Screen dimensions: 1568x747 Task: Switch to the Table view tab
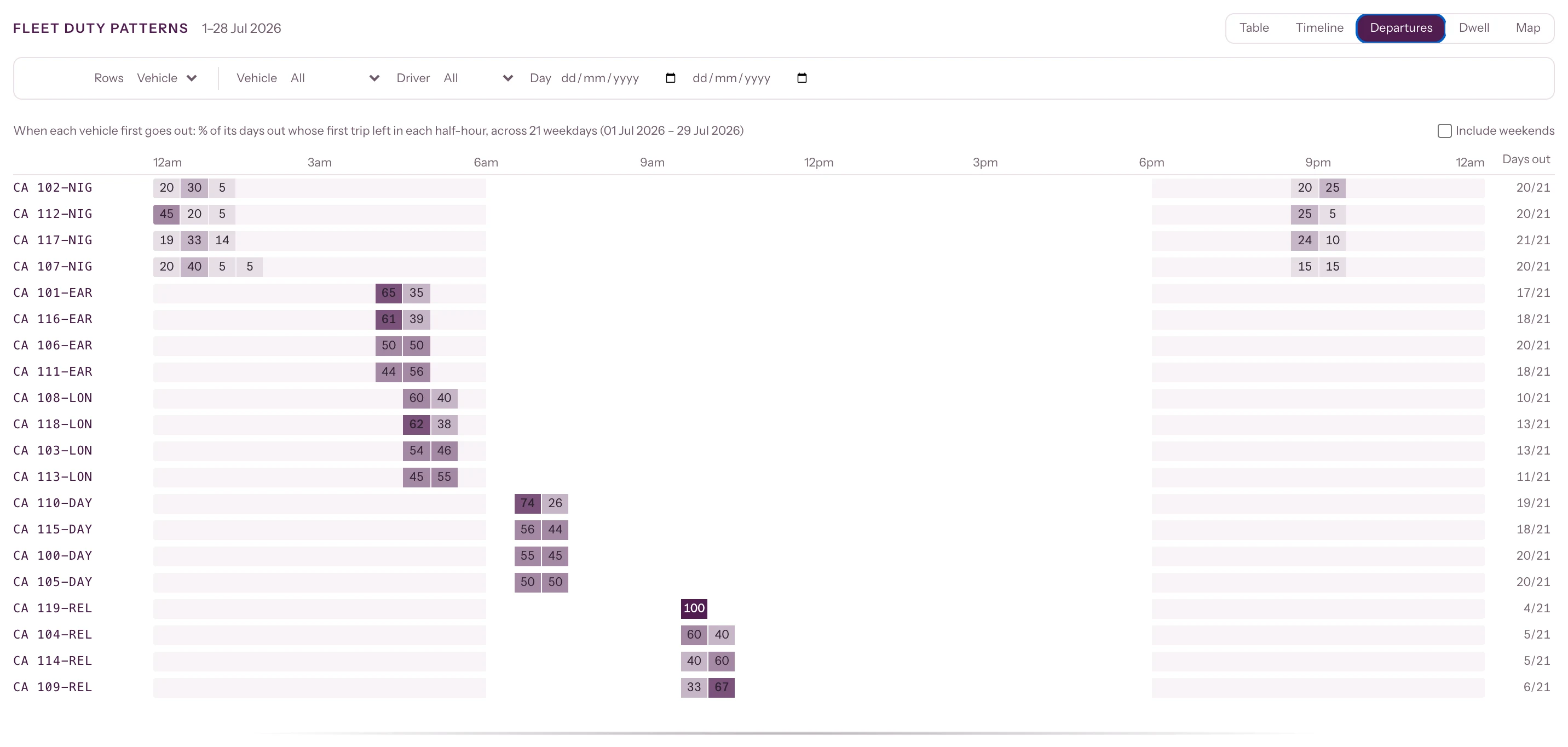click(x=1254, y=28)
